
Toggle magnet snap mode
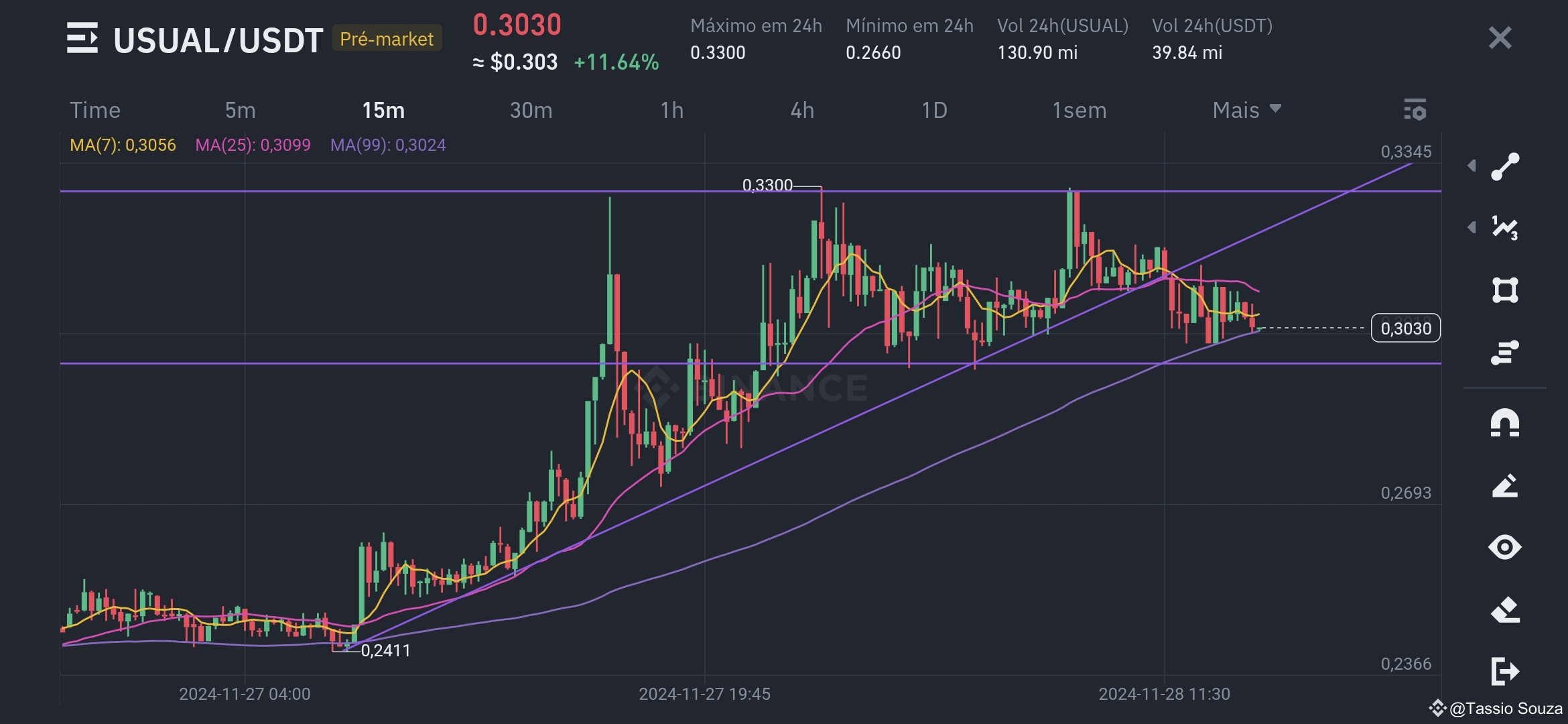[1505, 423]
